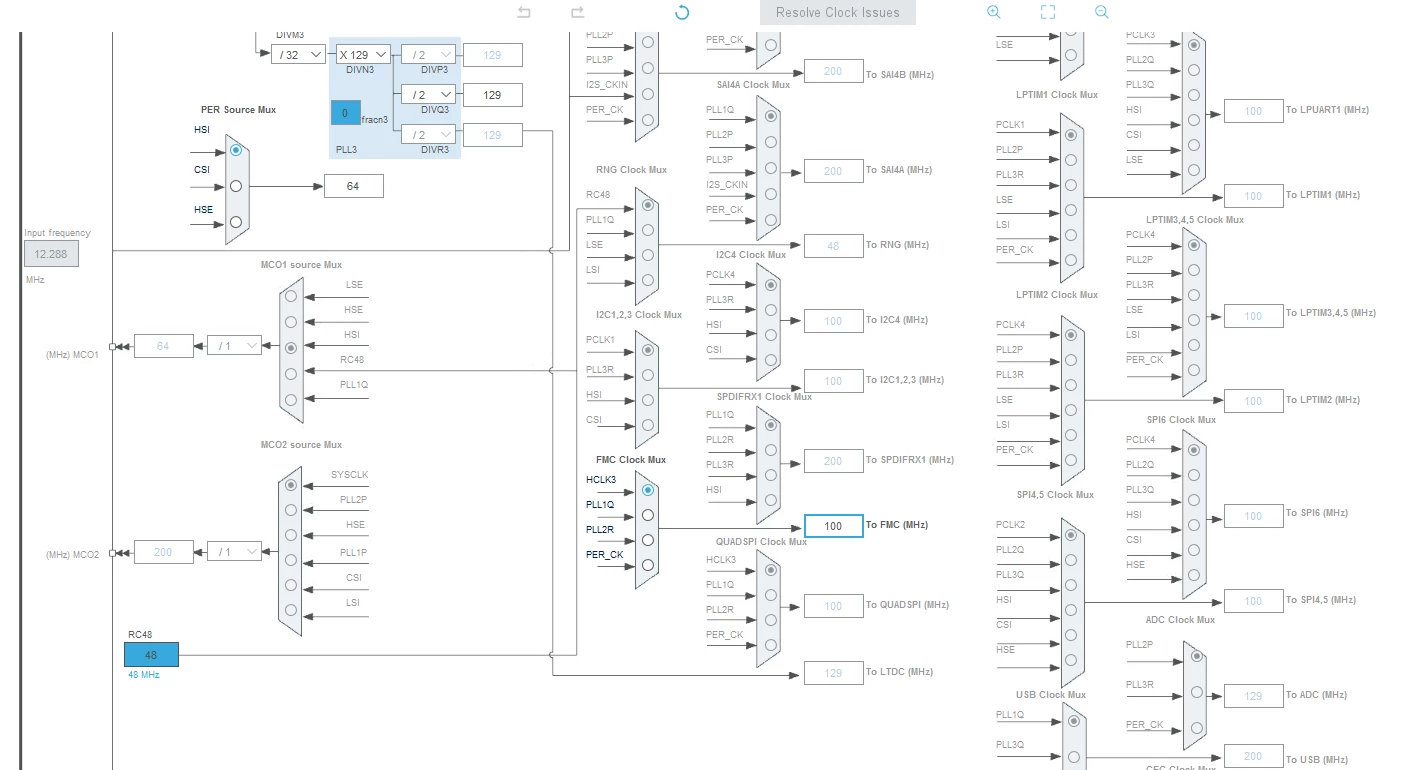Select PLL3R in I2C1,2,3 Clock Mux
Viewport: 1420px width, 770px height.
(648, 375)
